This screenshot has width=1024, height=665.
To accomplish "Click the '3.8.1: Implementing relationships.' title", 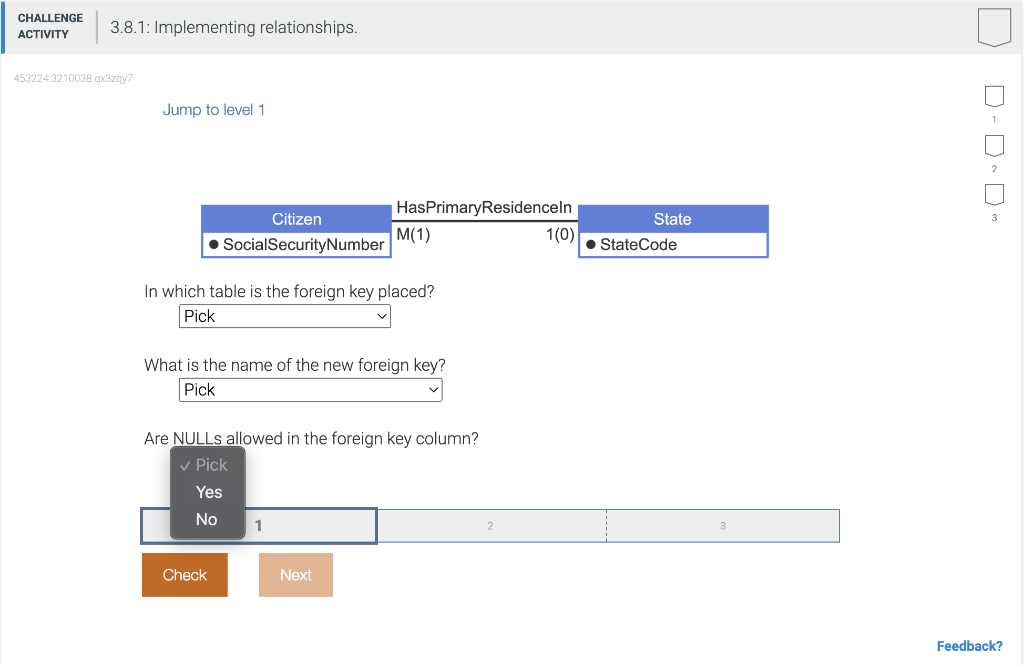I will (234, 27).
